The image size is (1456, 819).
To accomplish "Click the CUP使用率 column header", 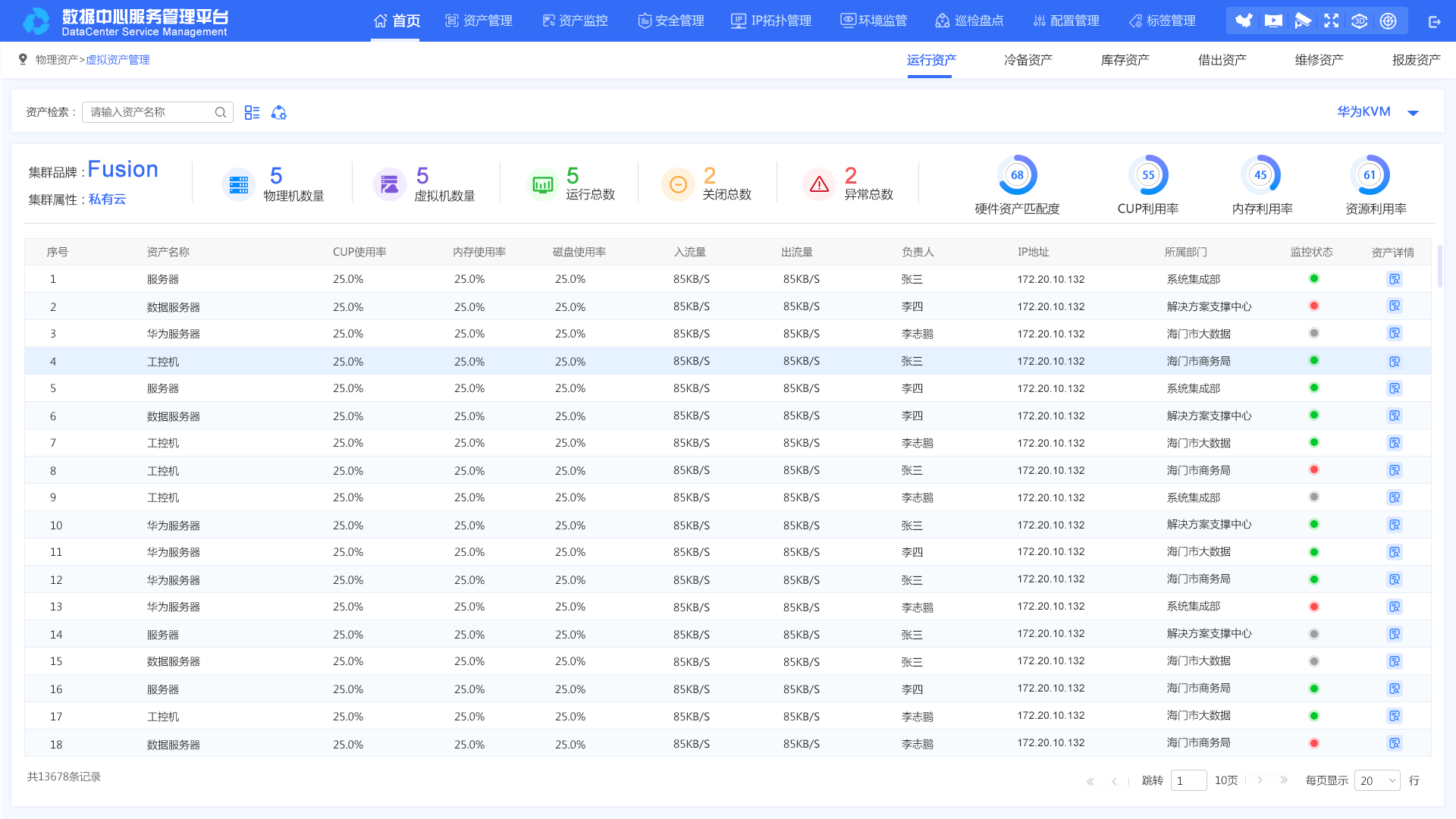I will [x=359, y=252].
